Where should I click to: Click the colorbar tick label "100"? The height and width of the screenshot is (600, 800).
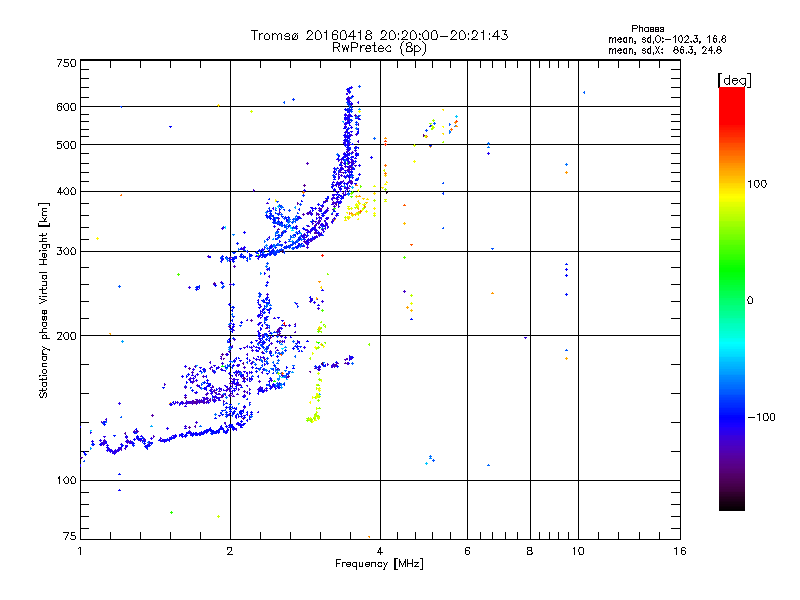[757, 184]
